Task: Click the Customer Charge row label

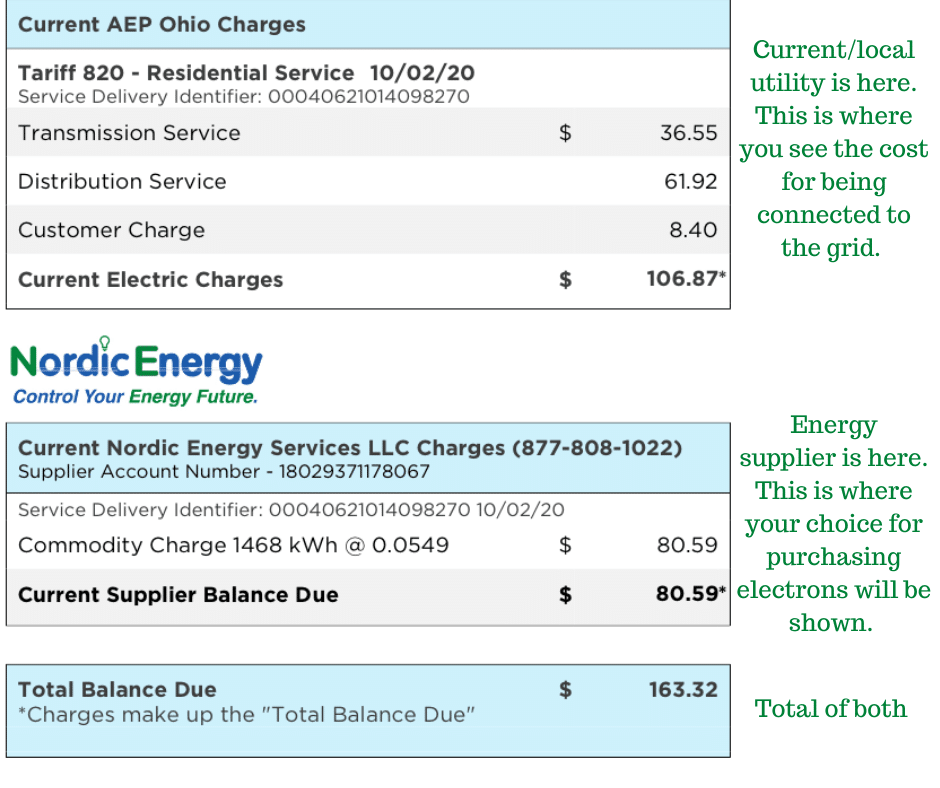Action: coord(111,230)
